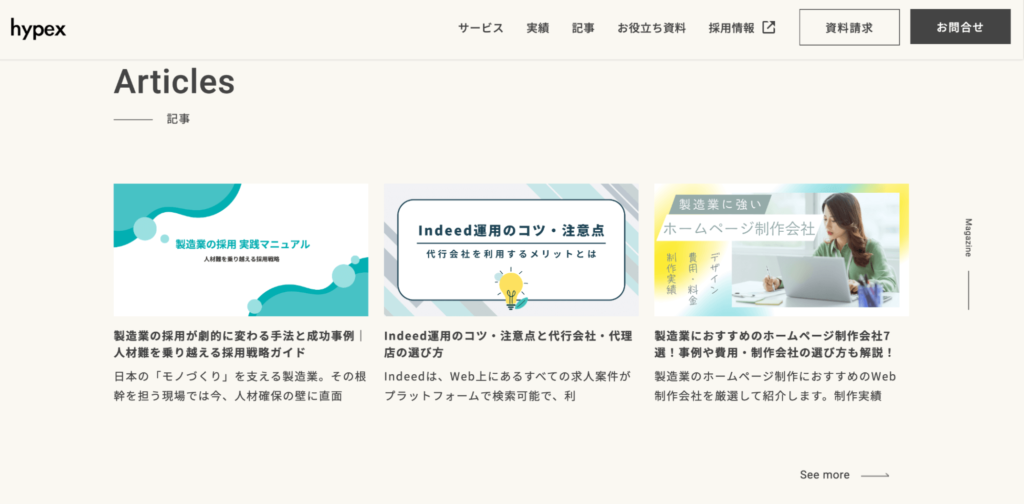Open the 実績 menu item
1024x504 pixels.
pyautogui.click(x=537, y=28)
